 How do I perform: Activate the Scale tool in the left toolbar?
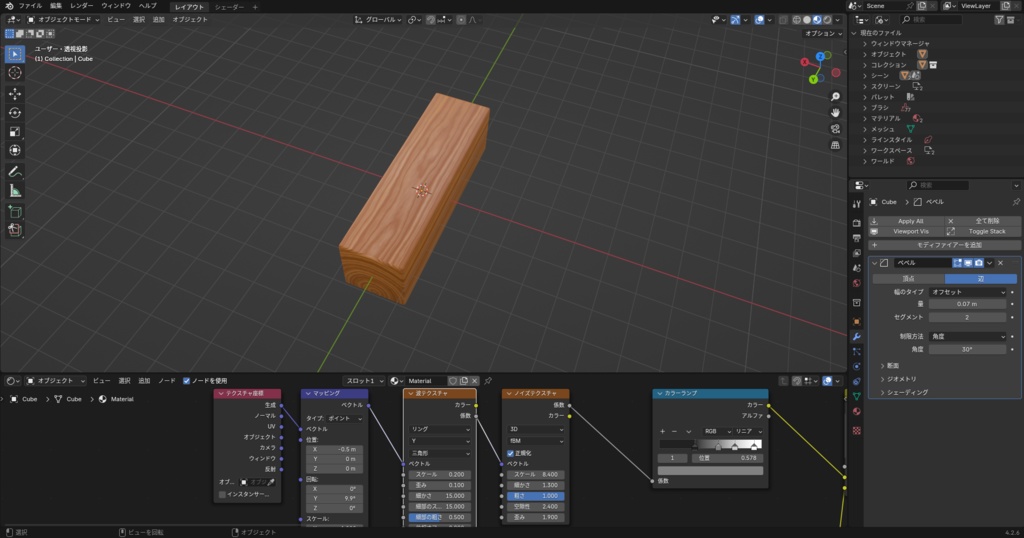pos(15,131)
